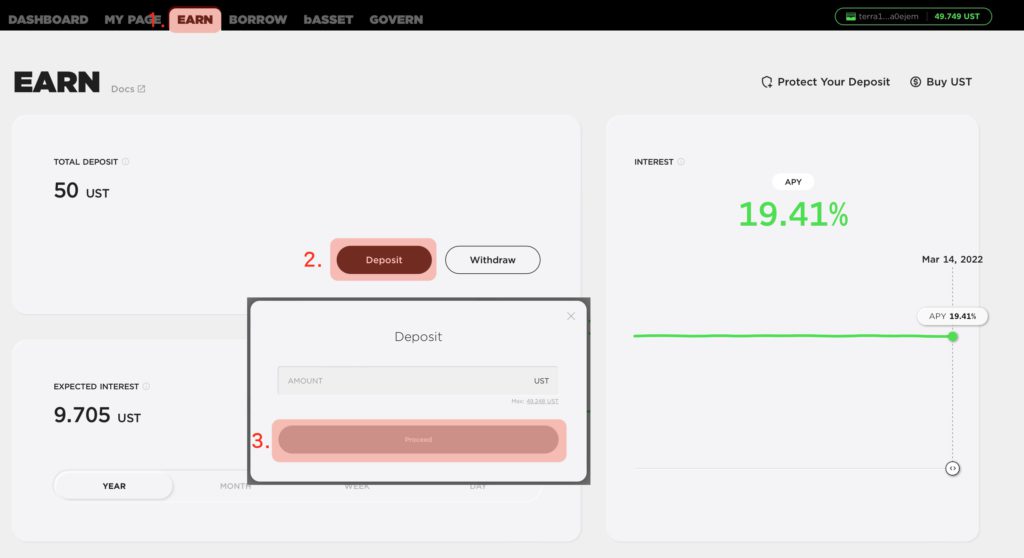
Task: Click the Proceed button in Deposit dialog
Action: (x=418, y=440)
